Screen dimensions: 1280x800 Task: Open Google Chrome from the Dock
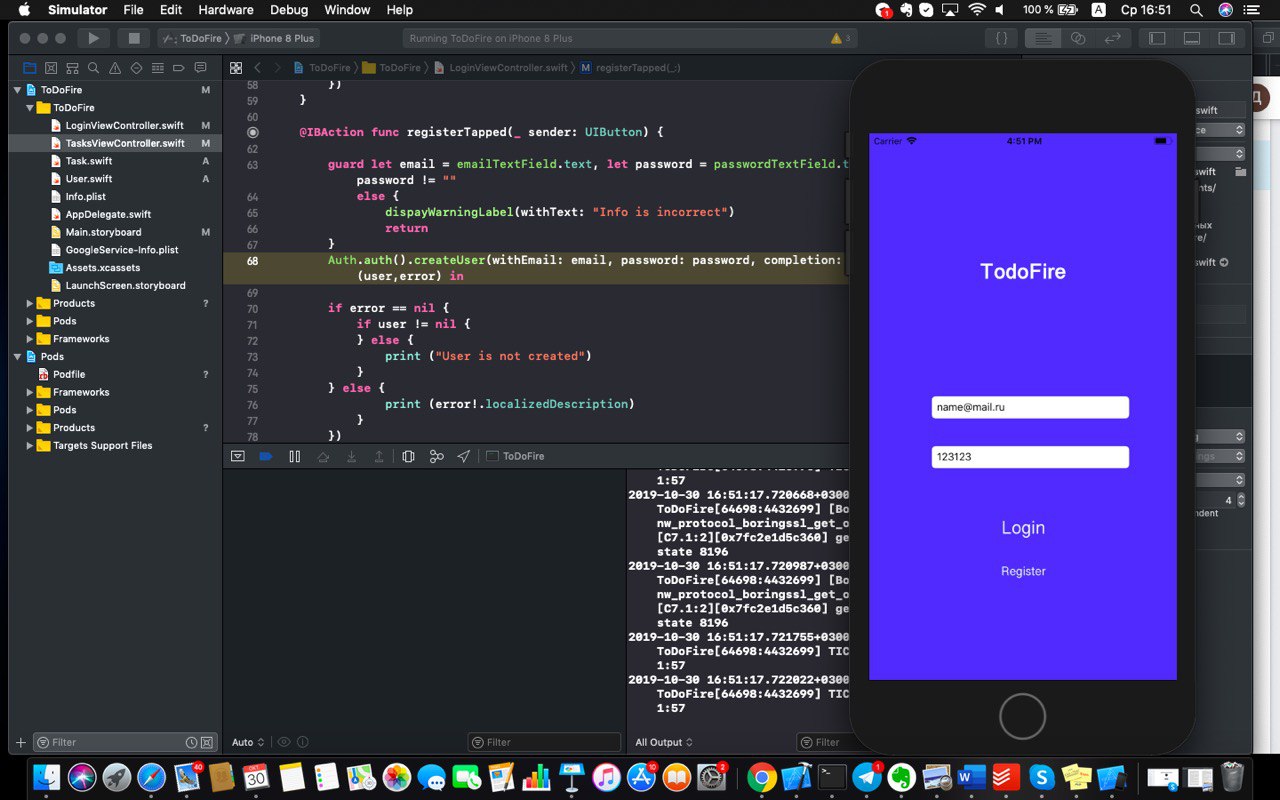(762, 777)
